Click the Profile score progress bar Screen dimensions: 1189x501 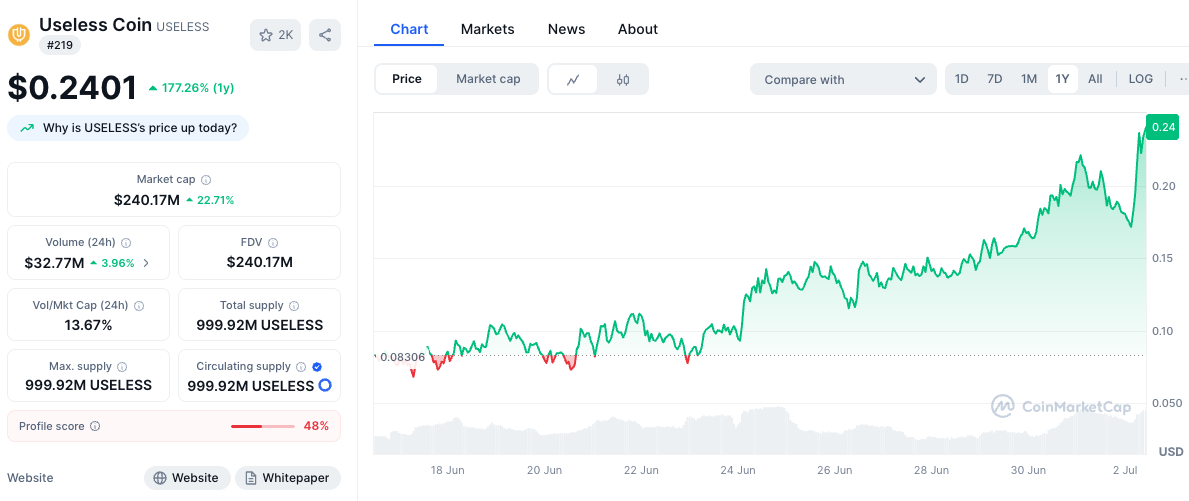pos(262,426)
